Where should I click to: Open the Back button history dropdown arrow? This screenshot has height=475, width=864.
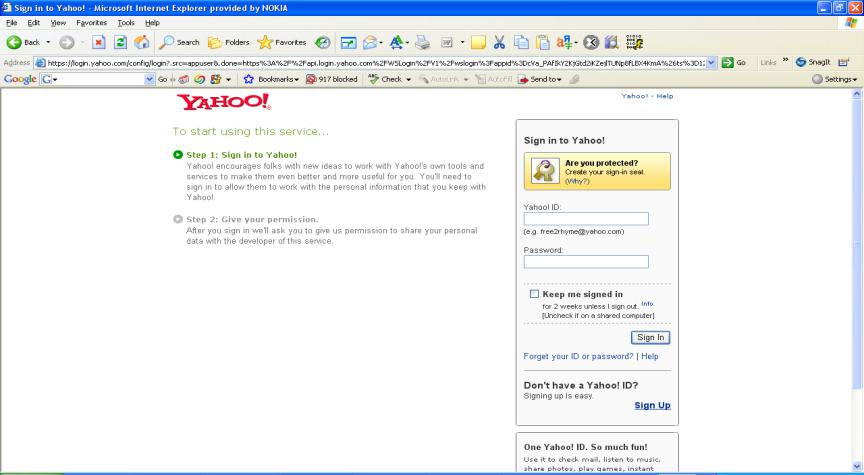(x=48, y=42)
